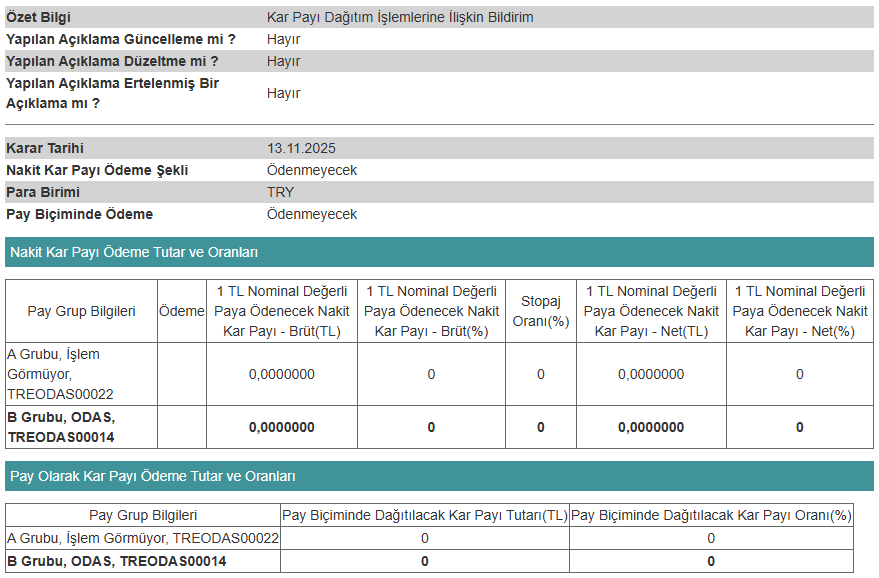The height and width of the screenshot is (578, 879).
Task: Click the Para Birimi value TRY
Action: (x=280, y=192)
